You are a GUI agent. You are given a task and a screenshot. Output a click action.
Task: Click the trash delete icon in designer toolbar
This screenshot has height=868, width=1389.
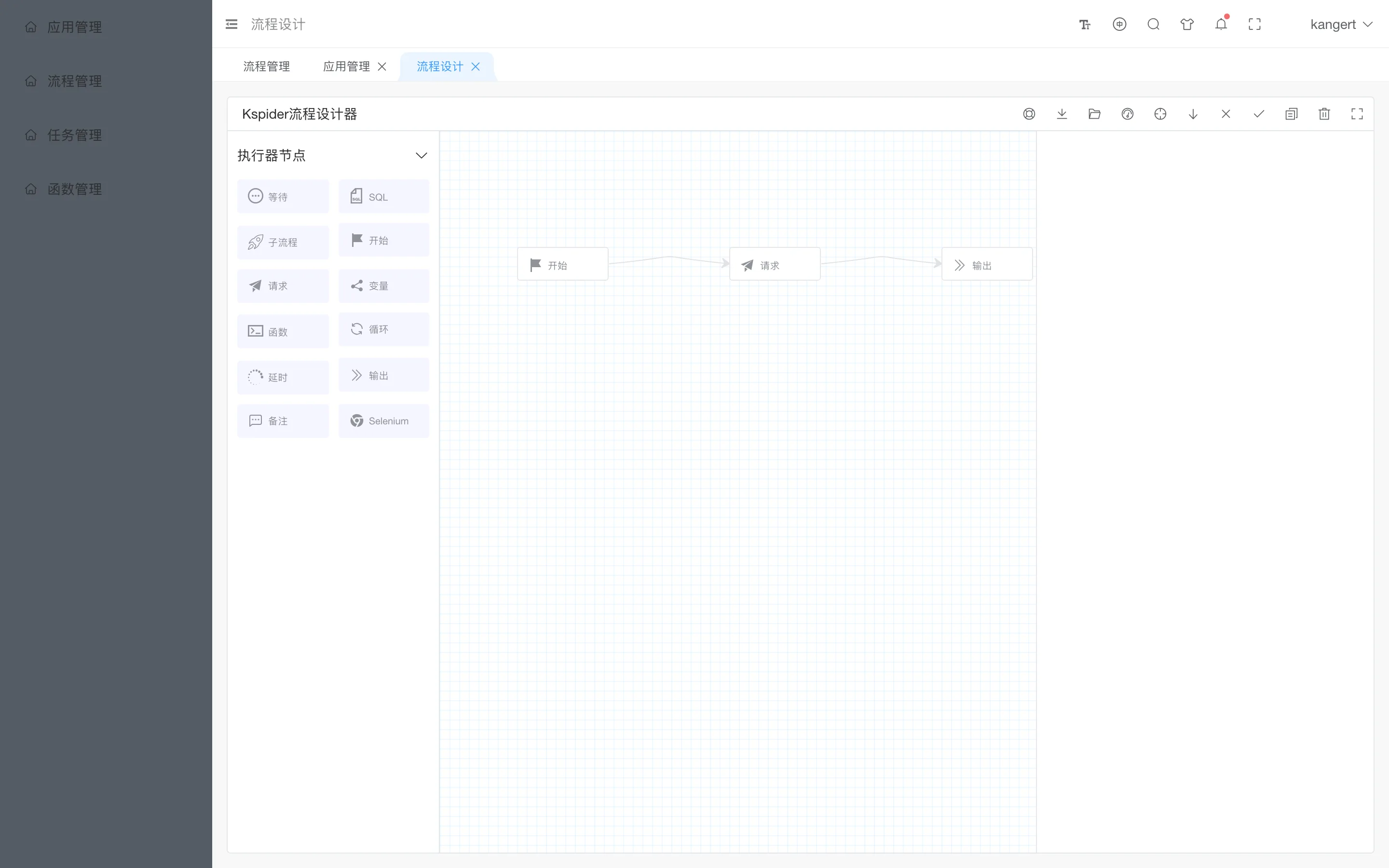tap(1324, 114)
